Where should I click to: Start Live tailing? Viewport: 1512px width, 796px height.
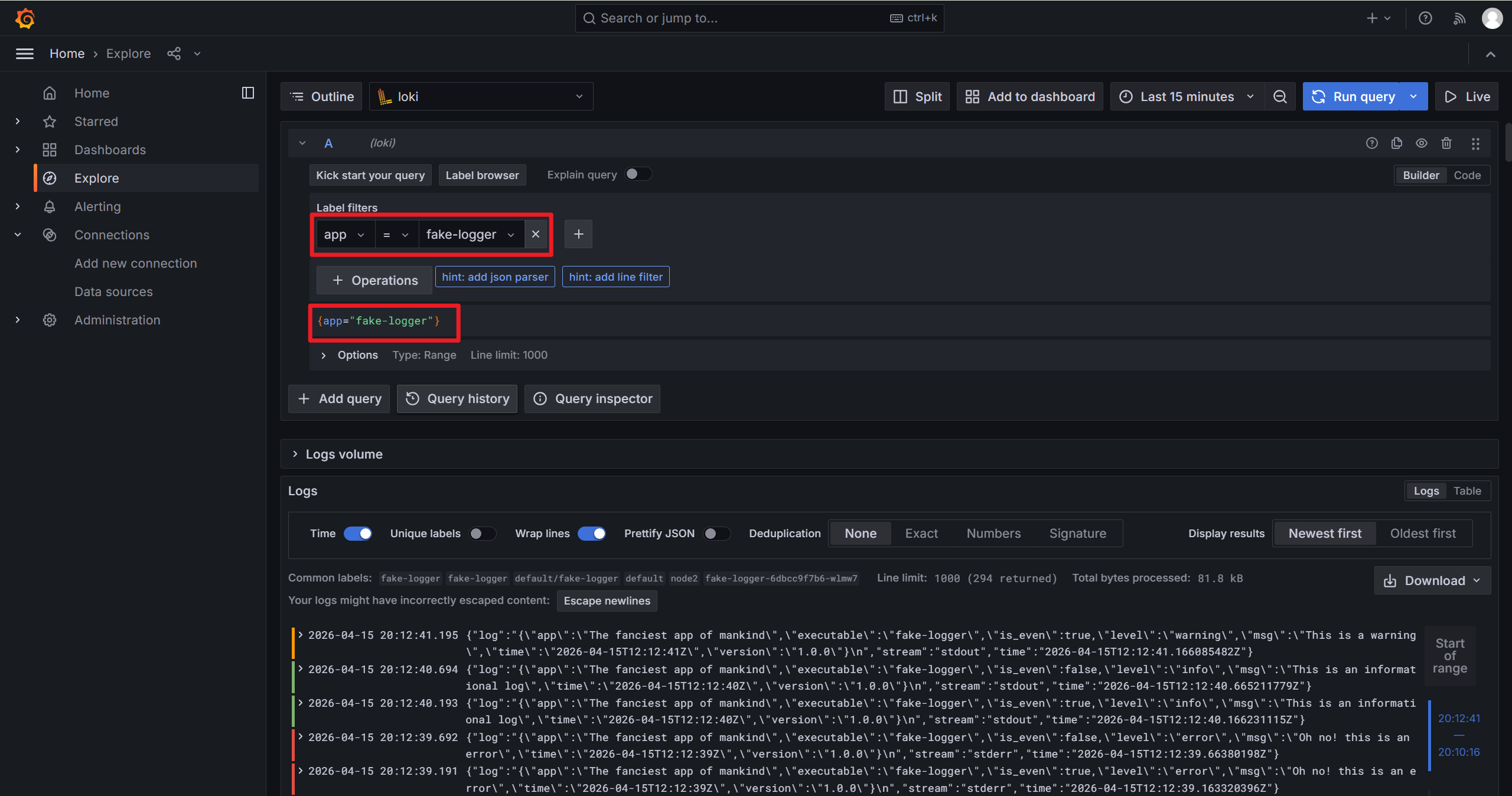click(x=1467, y=96)
